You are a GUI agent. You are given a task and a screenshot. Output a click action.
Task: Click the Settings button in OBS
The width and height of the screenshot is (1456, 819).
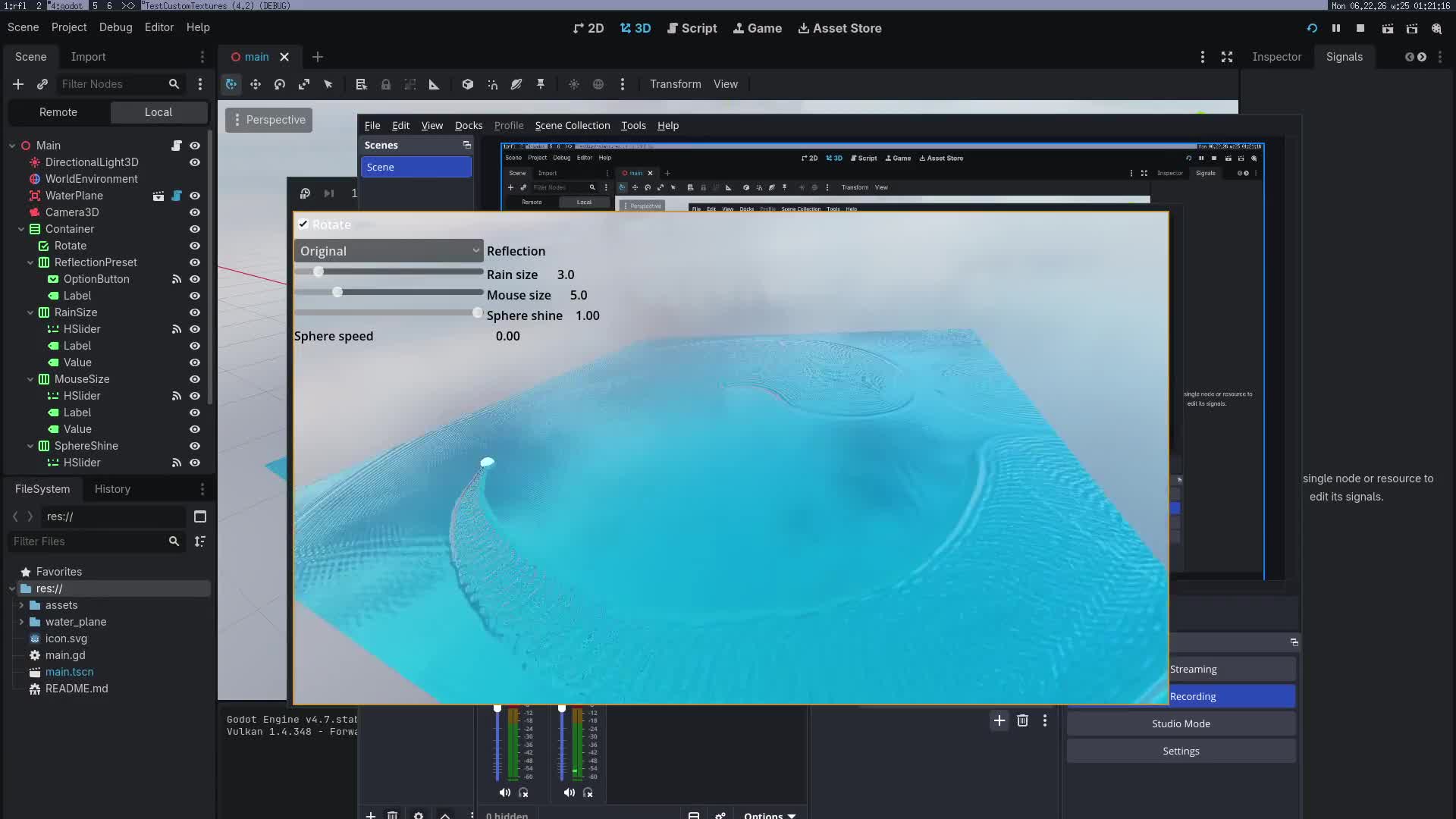coord(1181,751)
